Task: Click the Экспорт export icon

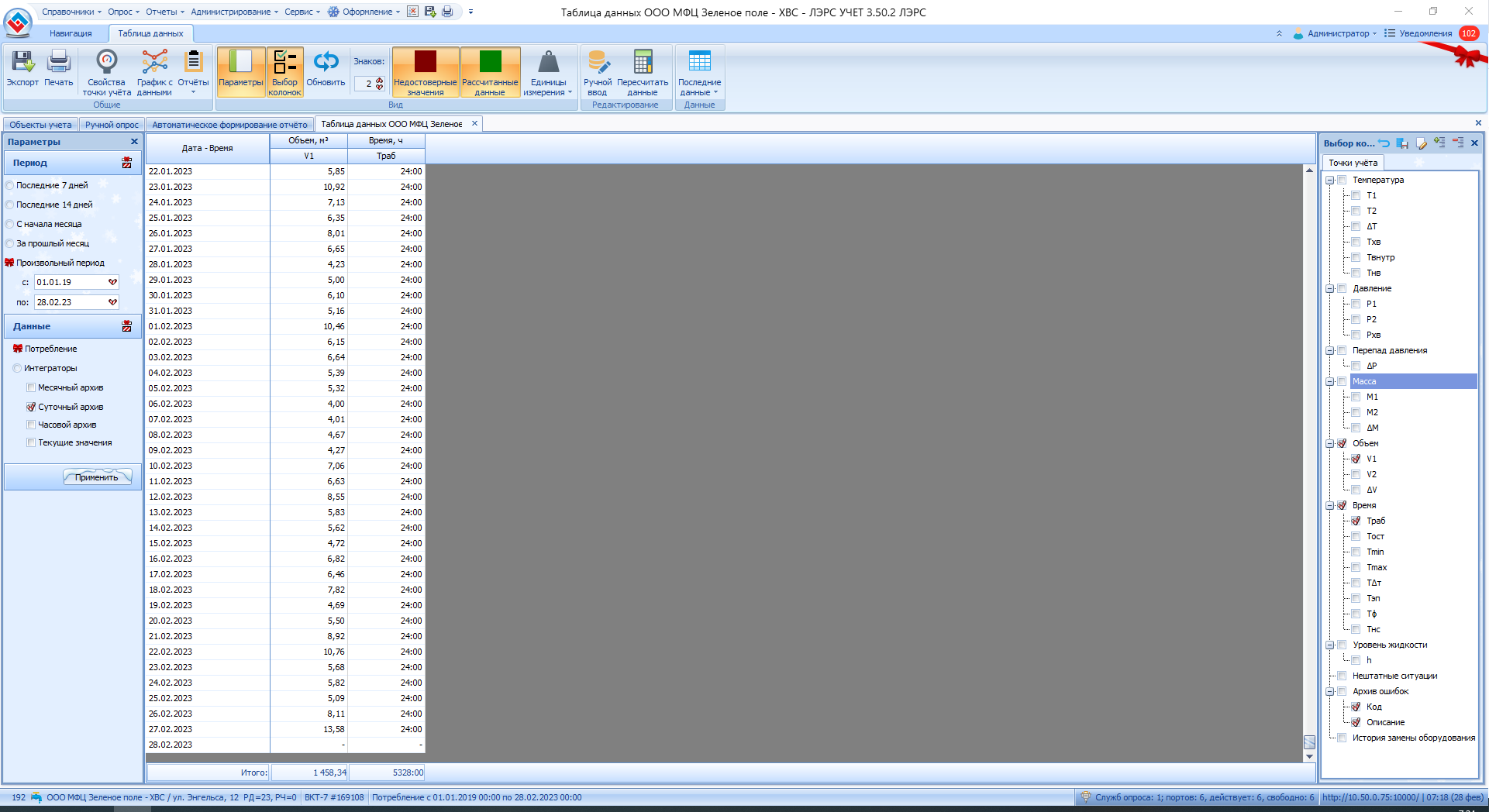Action: 22,62
